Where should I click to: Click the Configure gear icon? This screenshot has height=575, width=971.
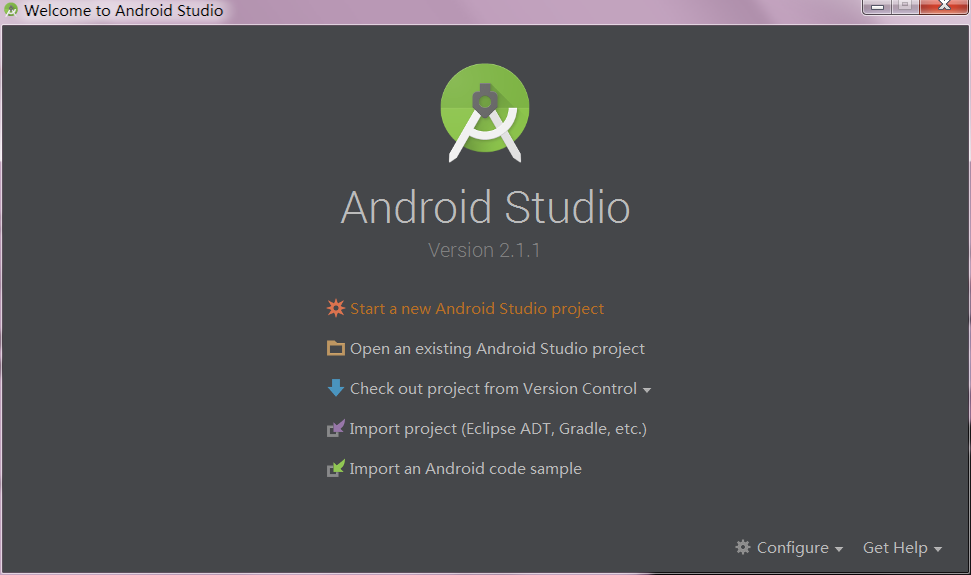(742, 547)
